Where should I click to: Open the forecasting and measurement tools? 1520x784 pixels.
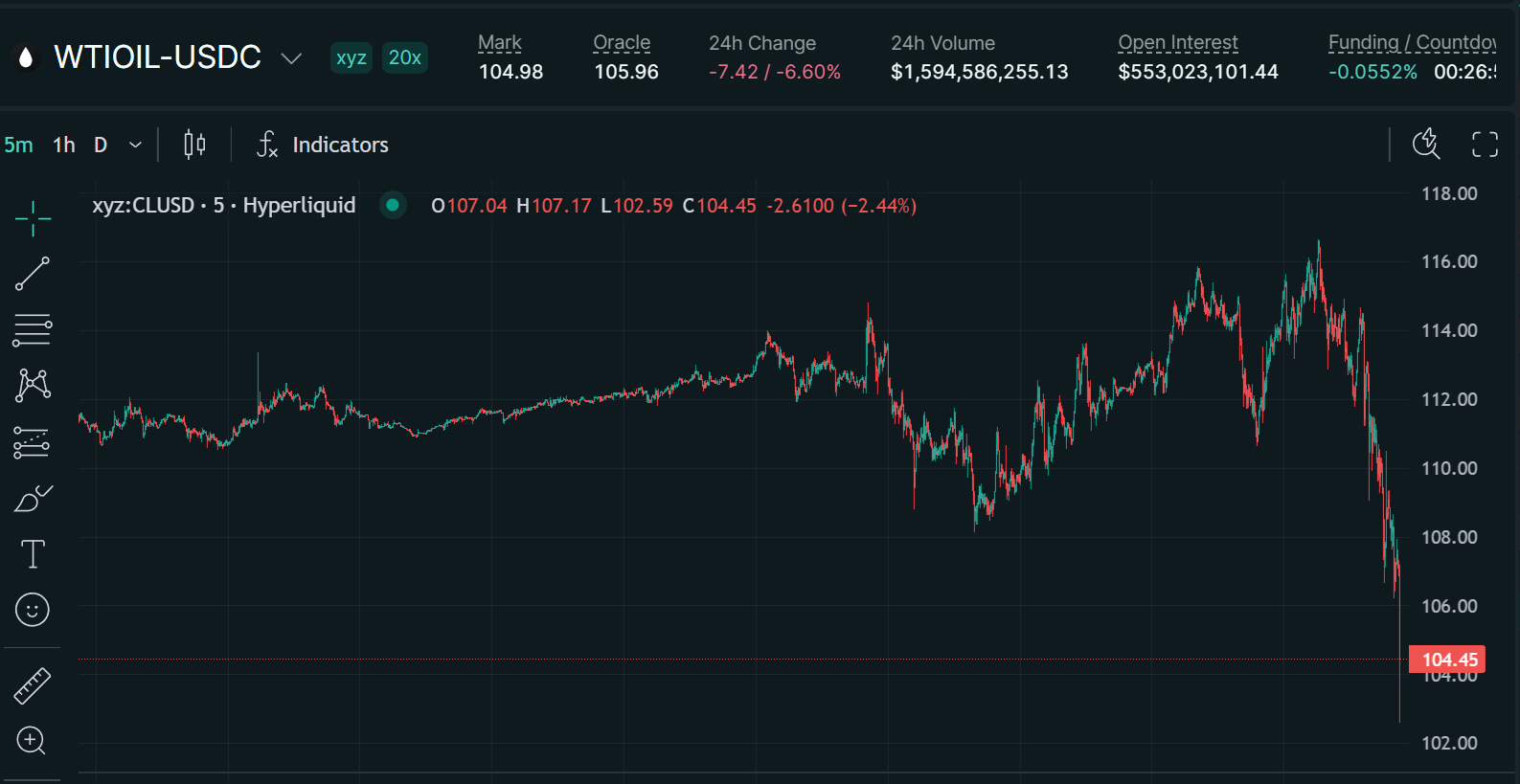[33, 442]
